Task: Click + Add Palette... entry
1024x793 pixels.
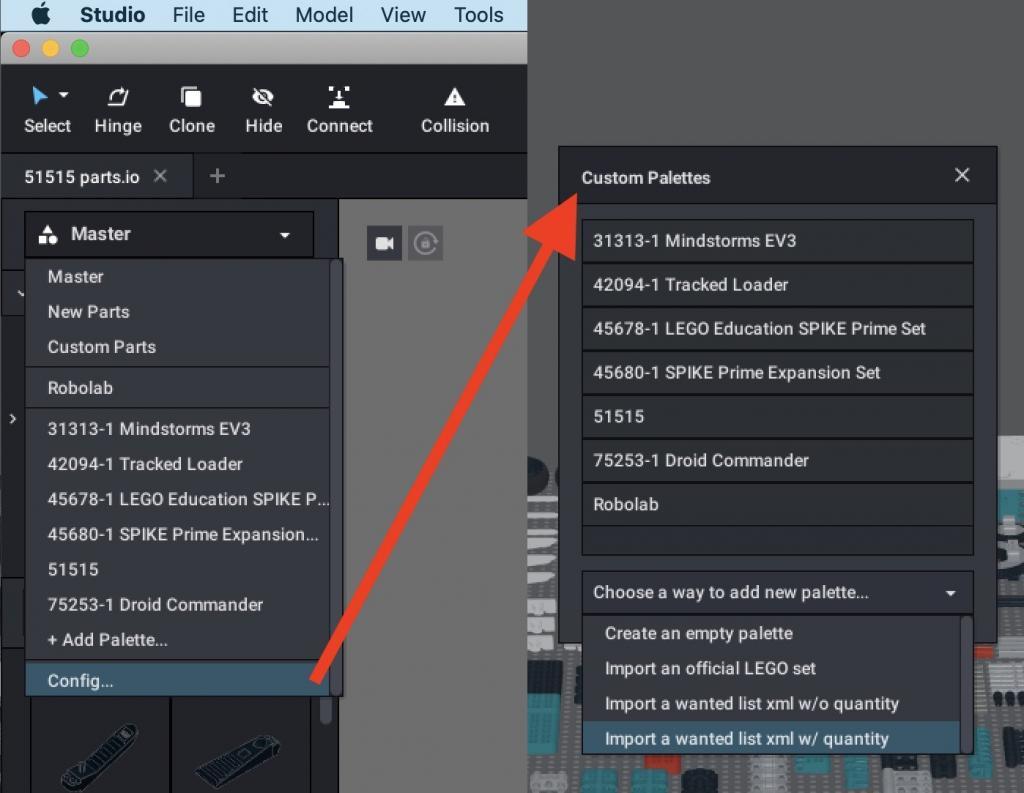Action: point(177,640)
